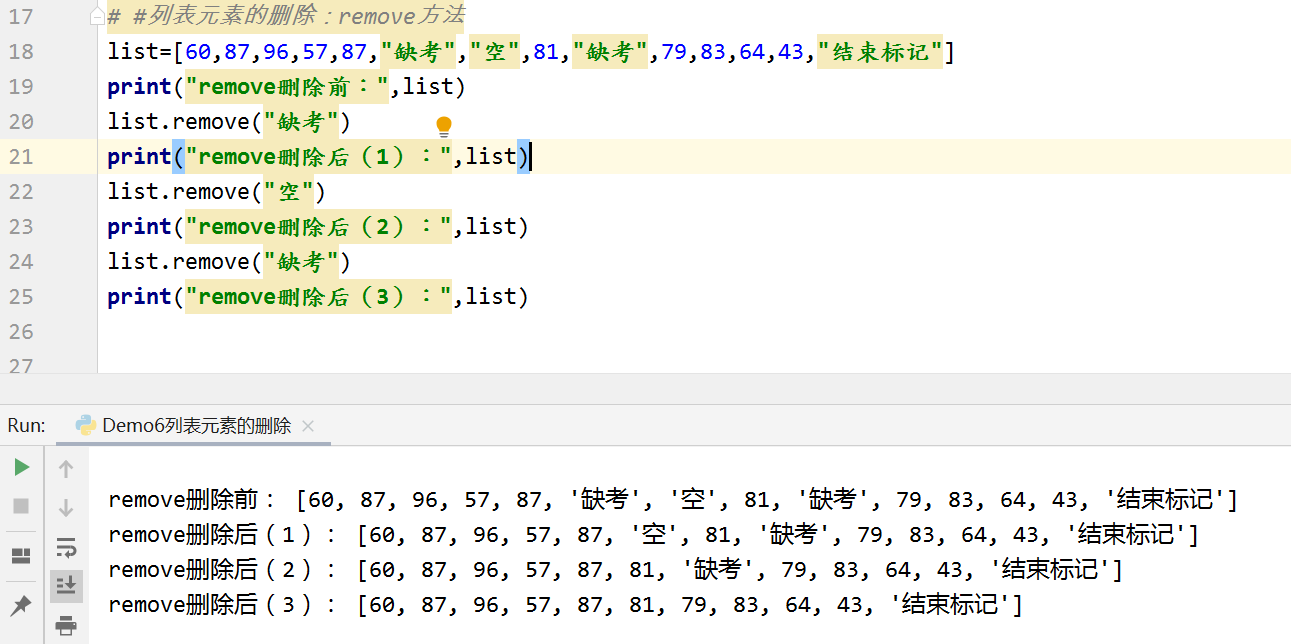Click the "remove删除后（2）：" string in code

[318, 227]
